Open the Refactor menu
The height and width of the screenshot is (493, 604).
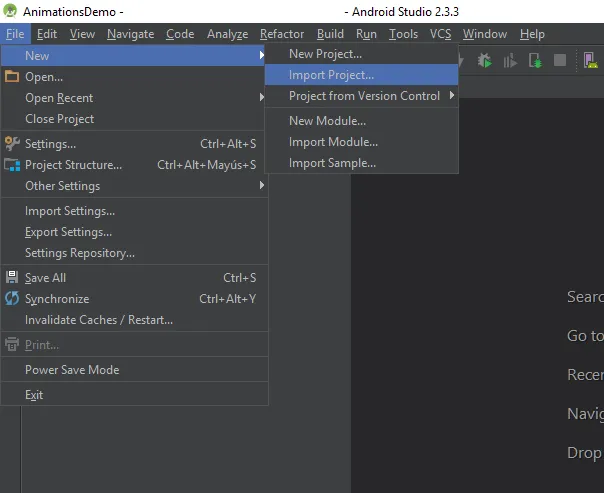coord(282,34)
